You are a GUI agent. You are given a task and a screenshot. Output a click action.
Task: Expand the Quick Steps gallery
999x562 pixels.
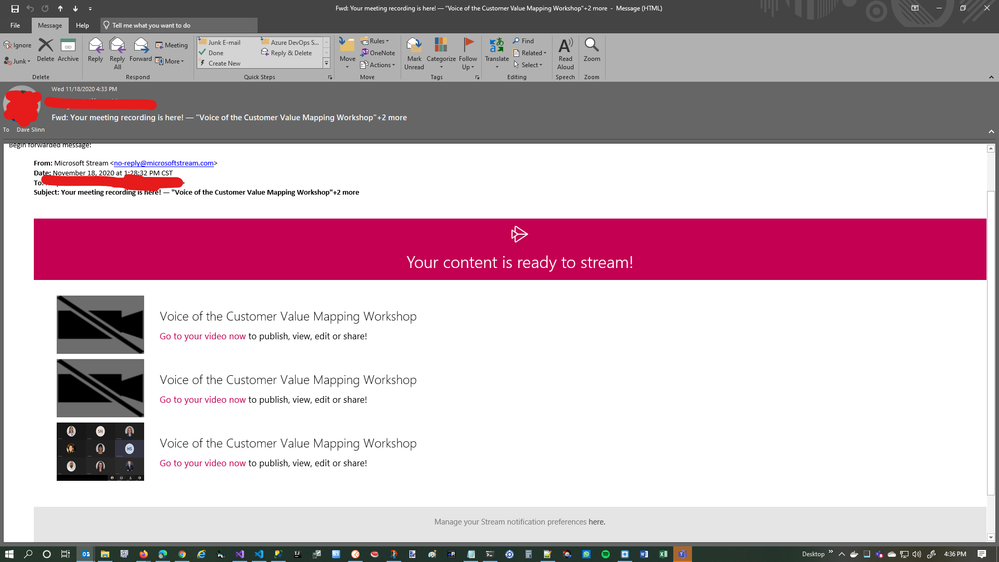326,63
